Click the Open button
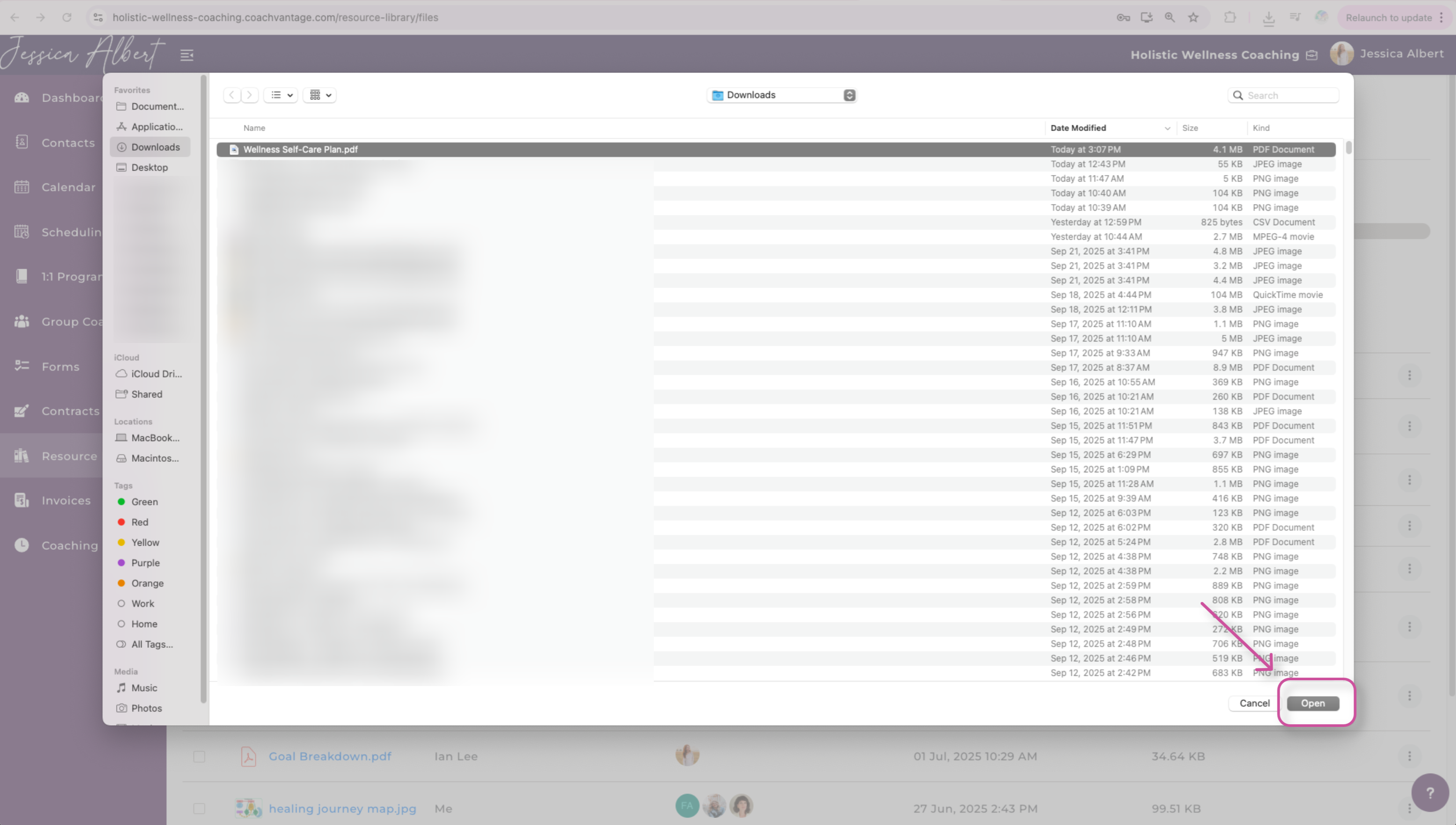 (x=1312, y=703)
